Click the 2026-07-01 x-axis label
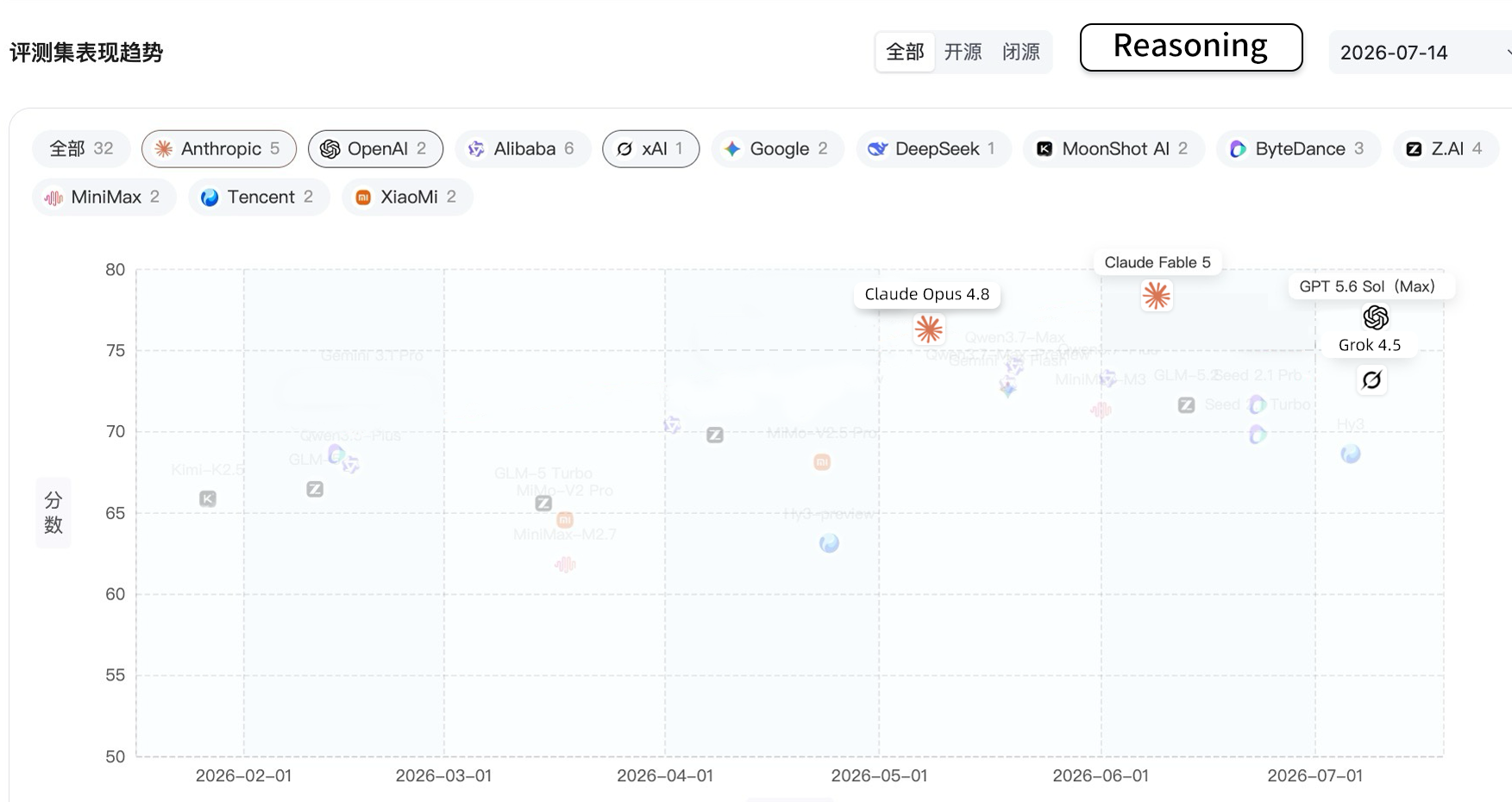The width and height of the screenshot is (1512, 802). tap(1315, 775)
